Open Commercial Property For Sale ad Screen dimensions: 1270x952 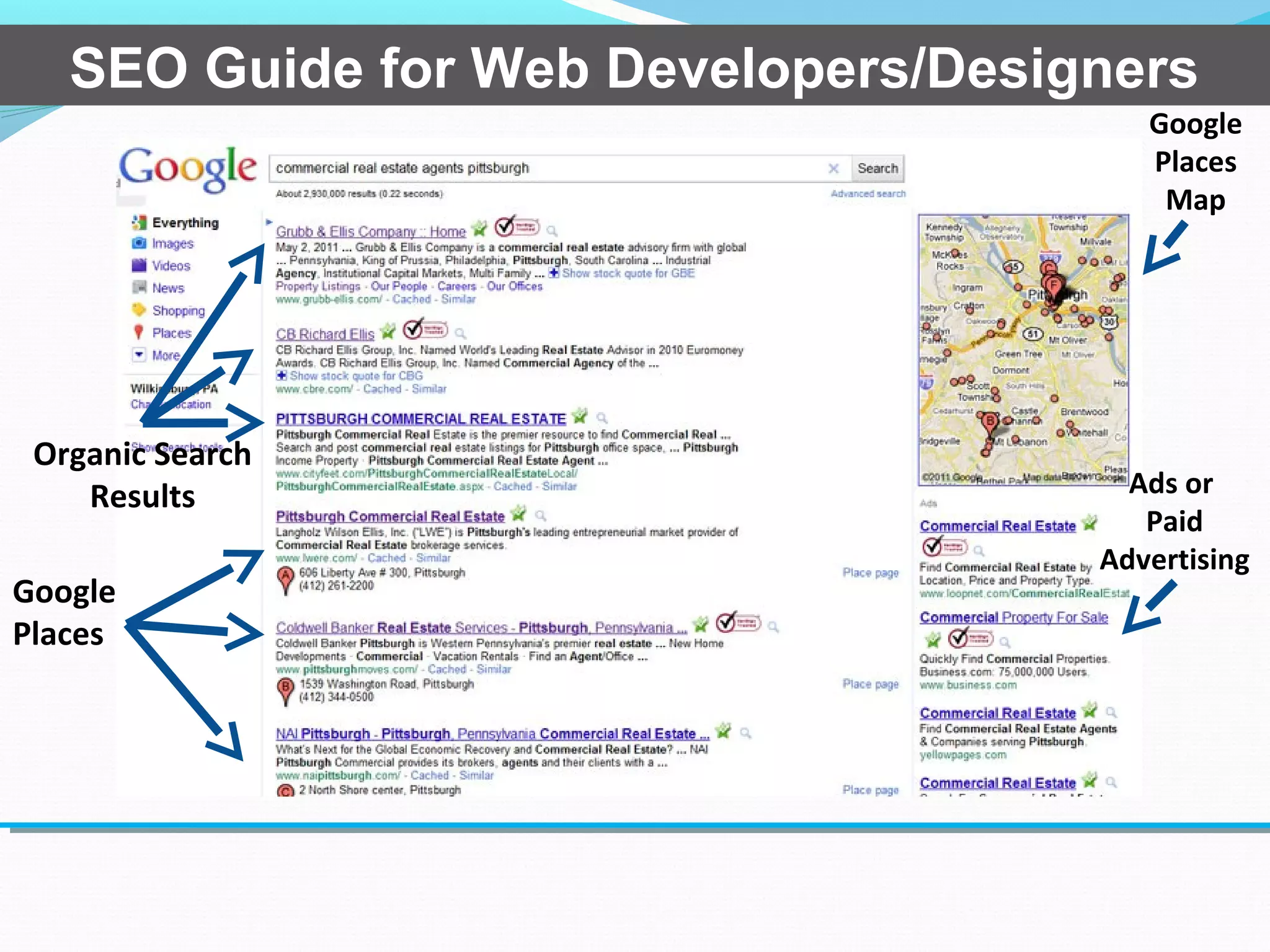[x=1014, y=617]
